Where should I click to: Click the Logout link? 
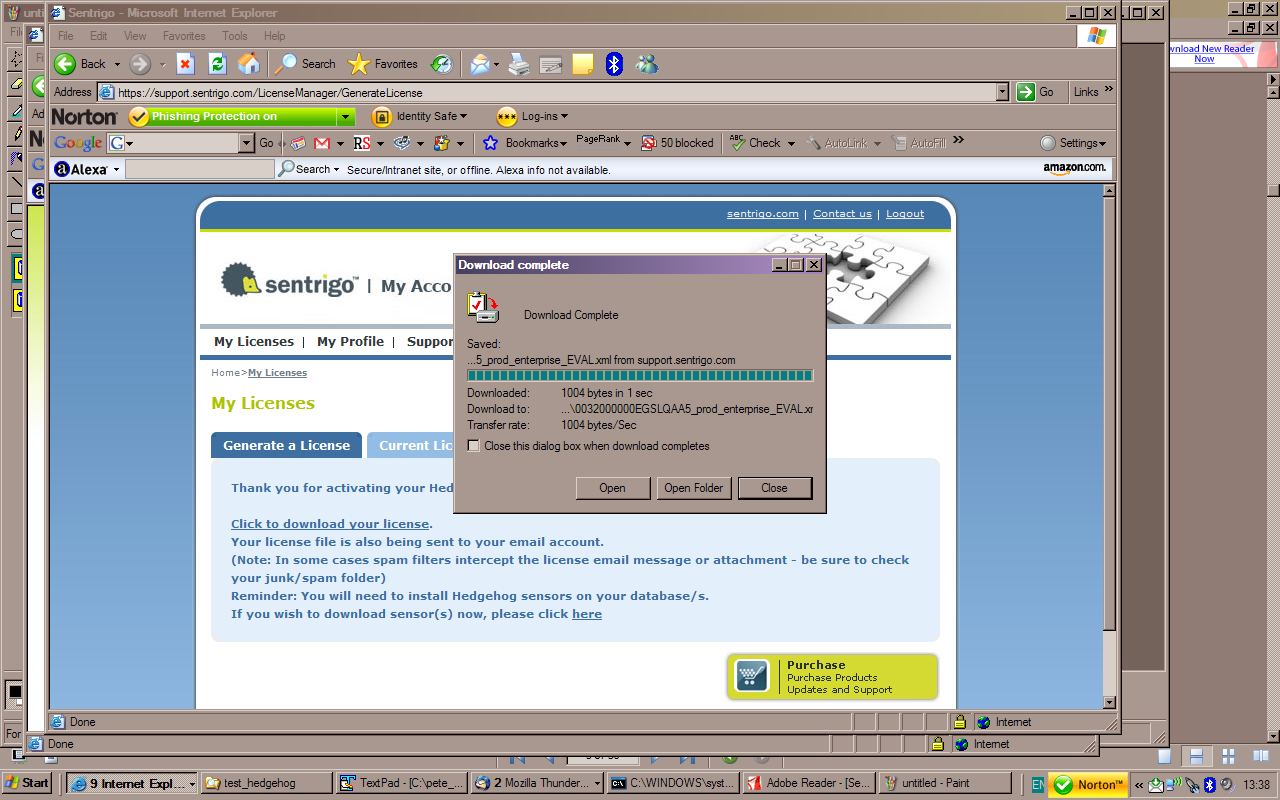click(x=905, y=214)
